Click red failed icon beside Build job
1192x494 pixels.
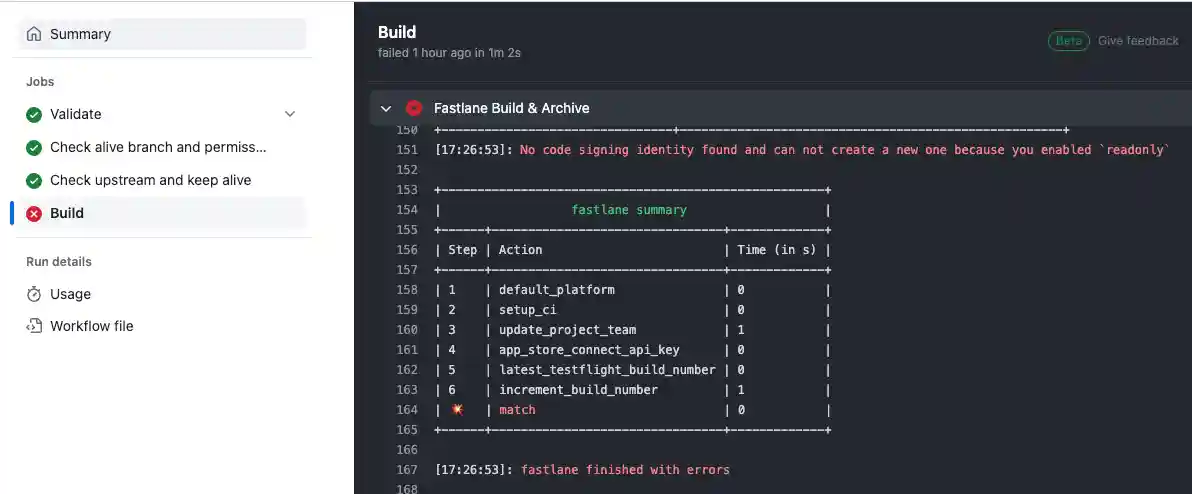tap(34, 213)
